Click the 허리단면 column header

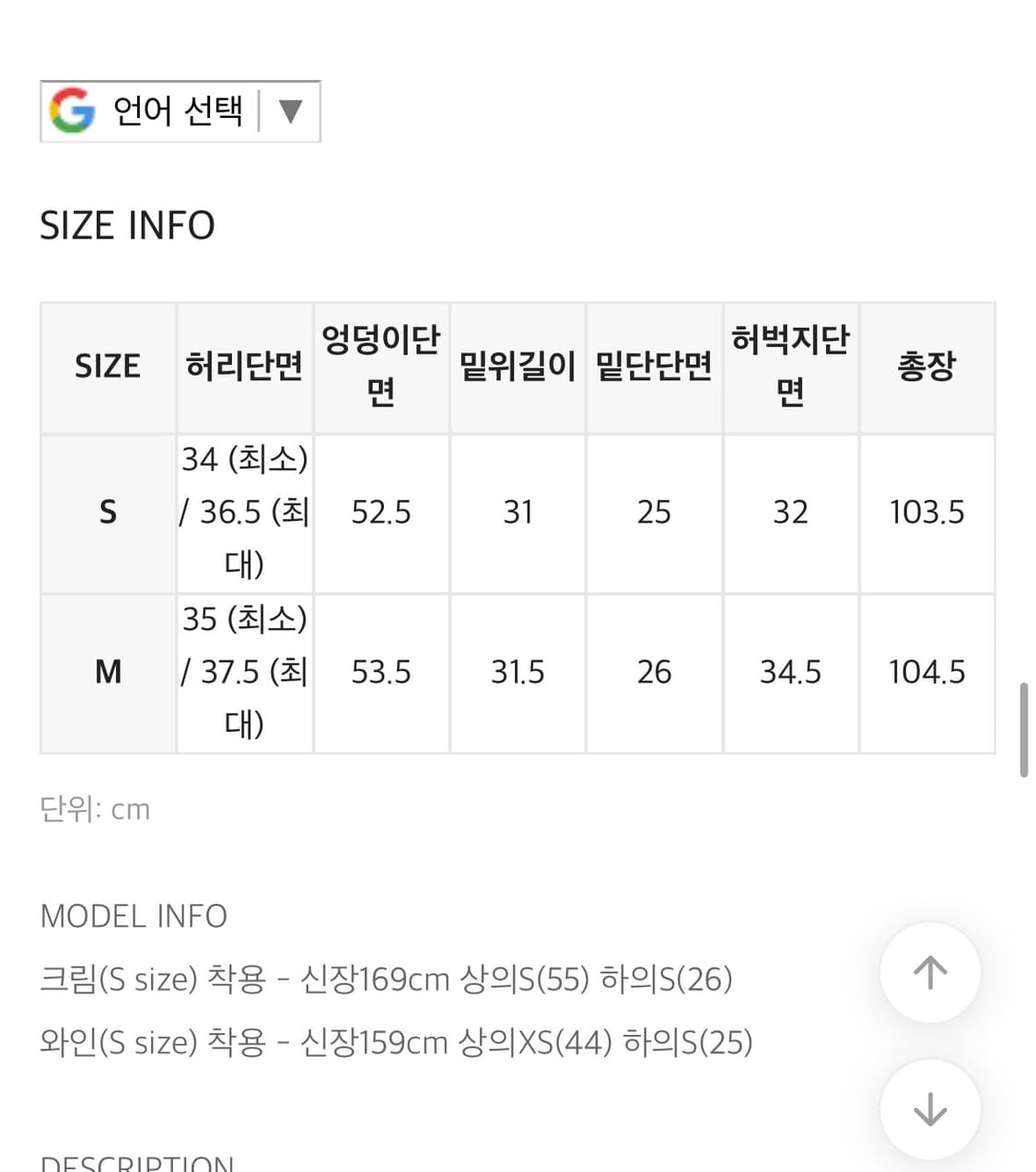point(244,366)
